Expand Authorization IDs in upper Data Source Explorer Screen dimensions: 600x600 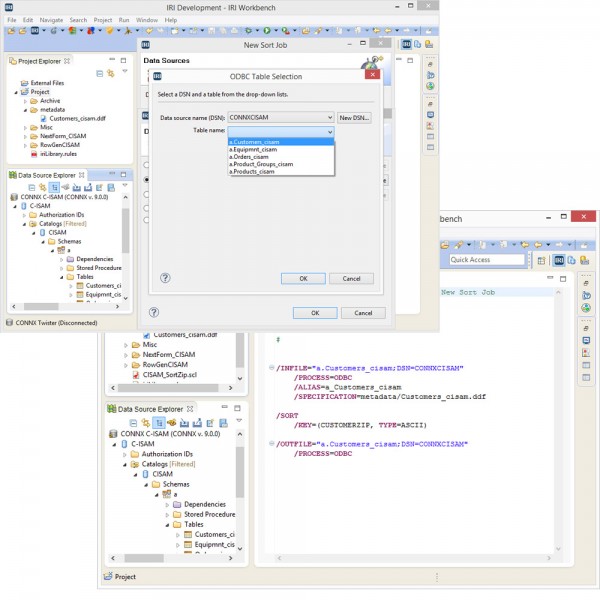[24, 215]
